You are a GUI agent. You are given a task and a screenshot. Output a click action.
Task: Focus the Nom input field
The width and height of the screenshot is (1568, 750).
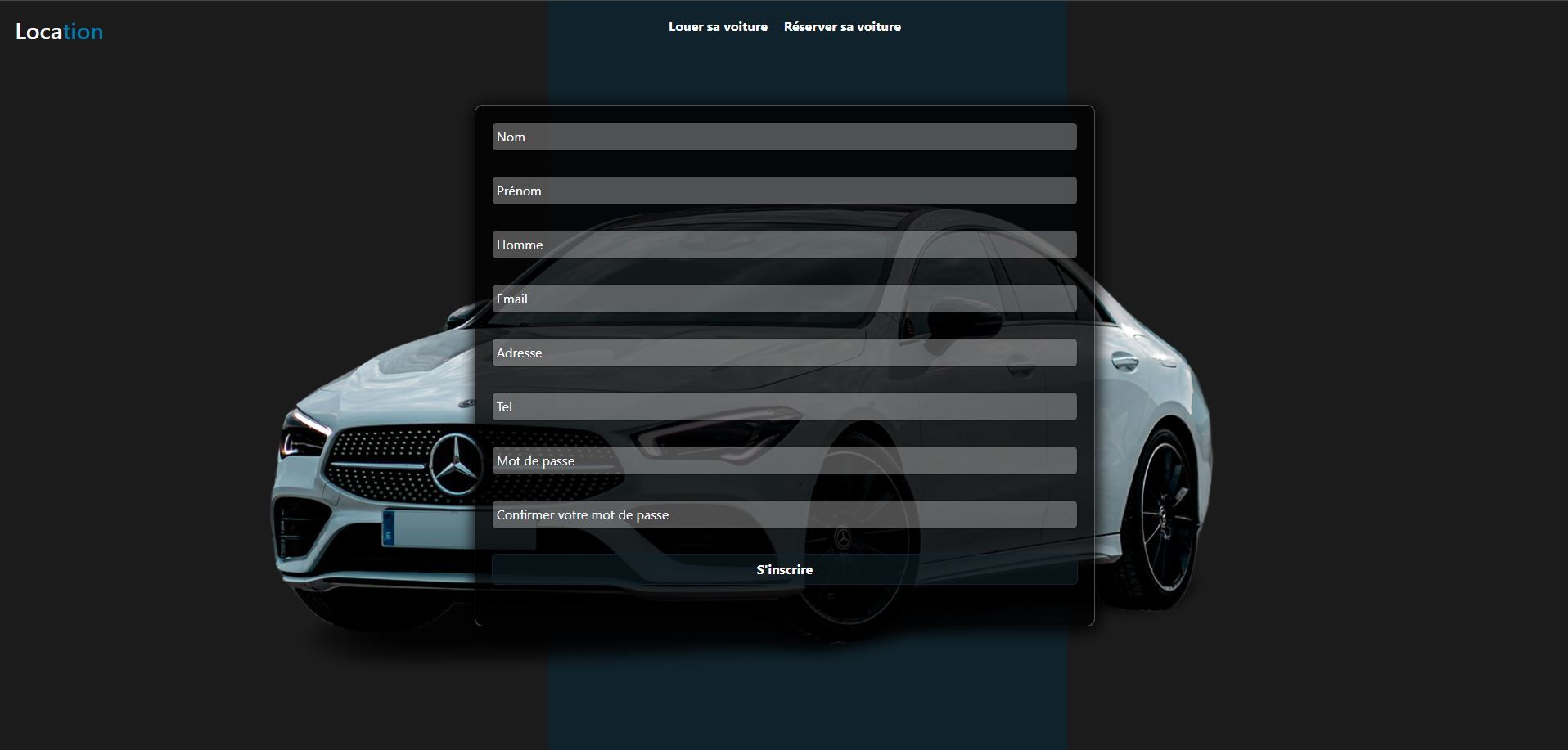(784, 137)
